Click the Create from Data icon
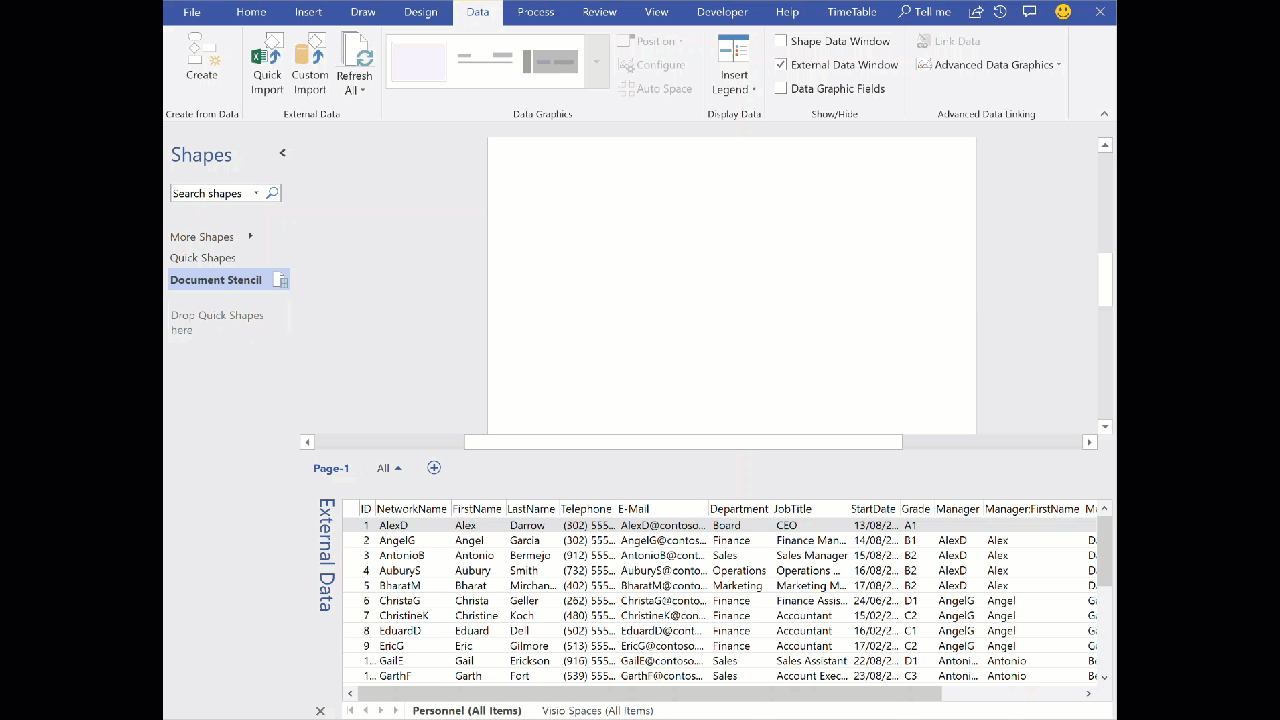The width and height of the screenshot is (1280, 720). (x=201, y=57)
